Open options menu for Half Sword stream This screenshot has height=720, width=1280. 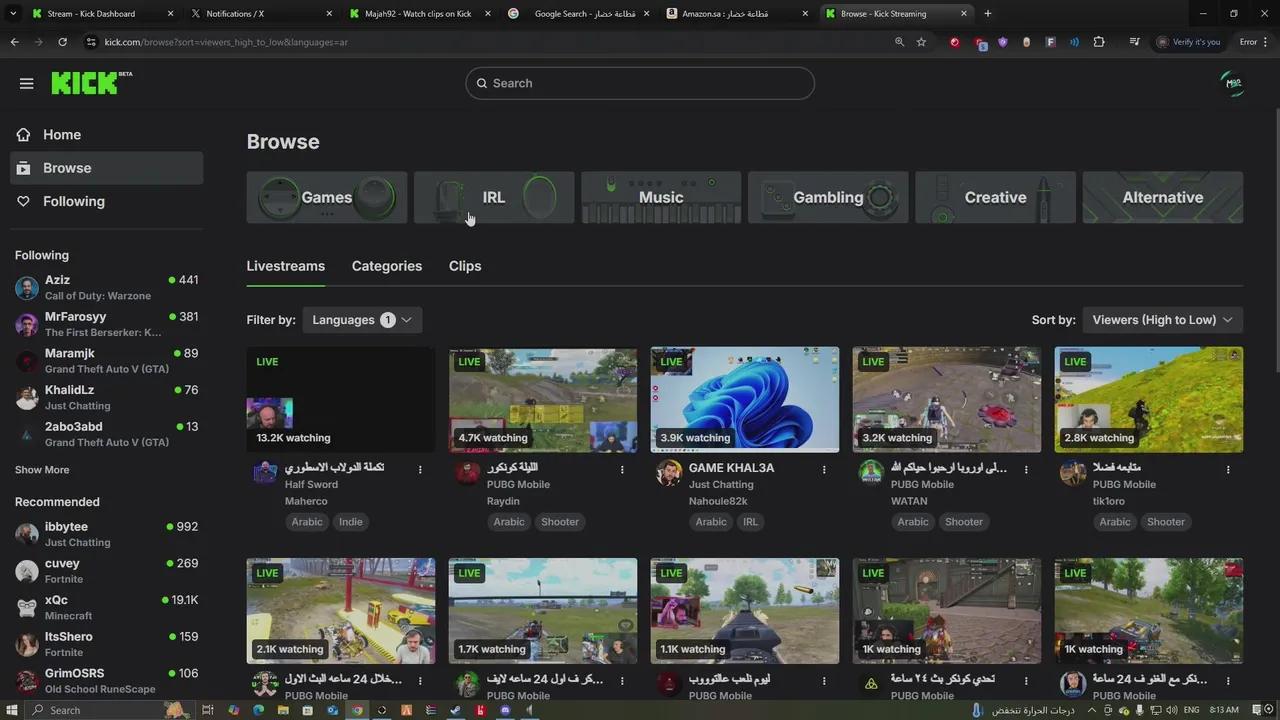[x=420, y=469]
